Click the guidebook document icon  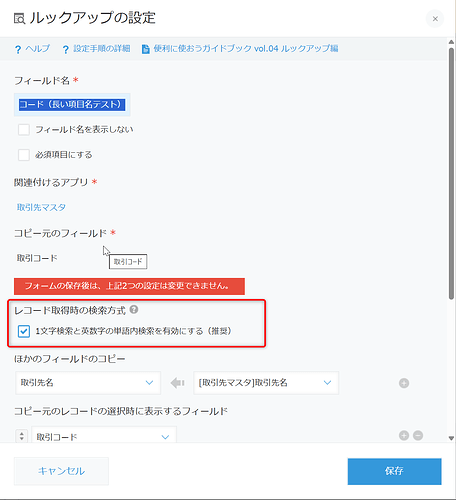point(145,49)
